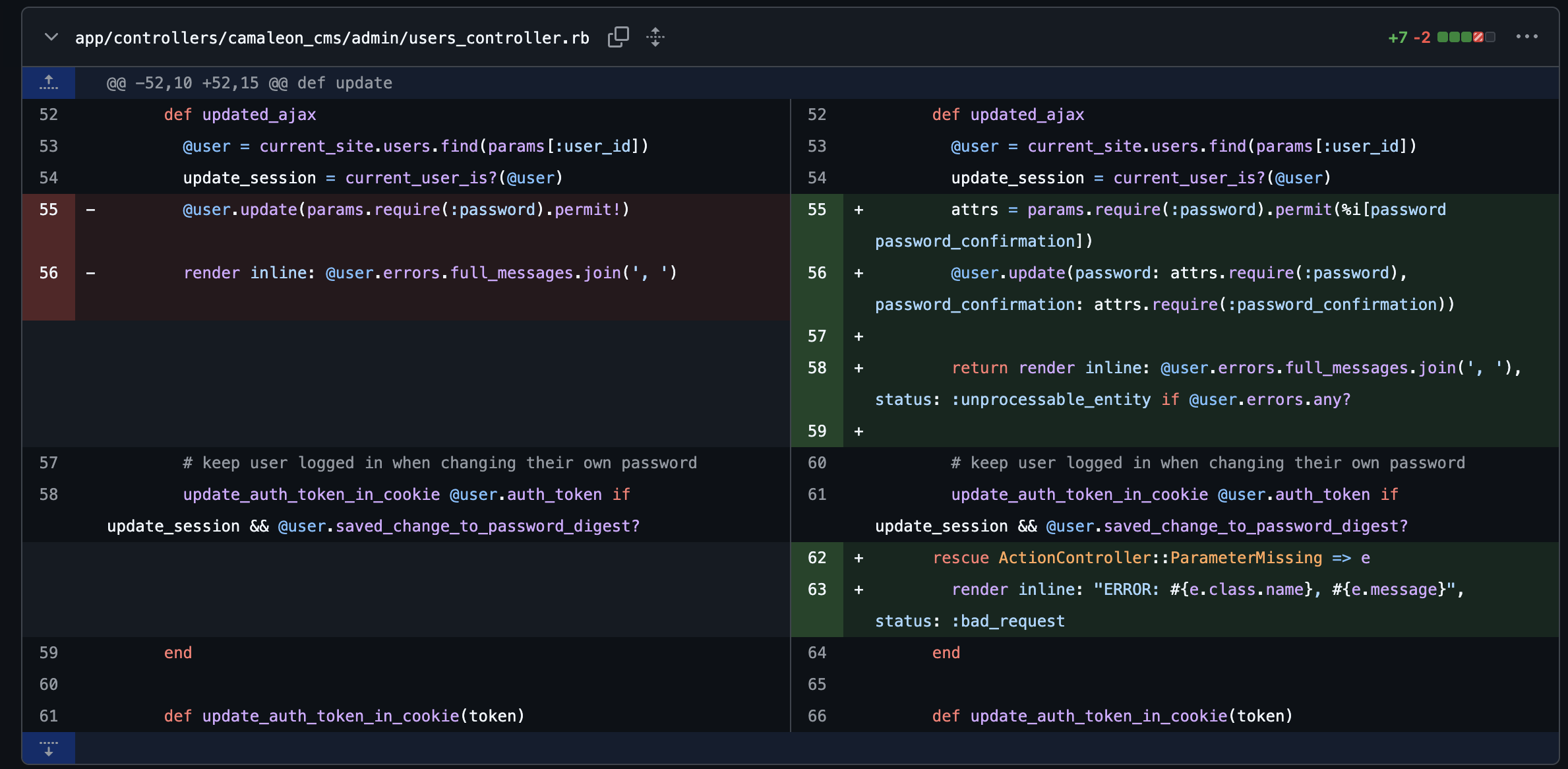The image size is (1568, 769).
Task: Click removed '@user.update(params.require(:password).permit!)' line
Action: click(406, 210)
